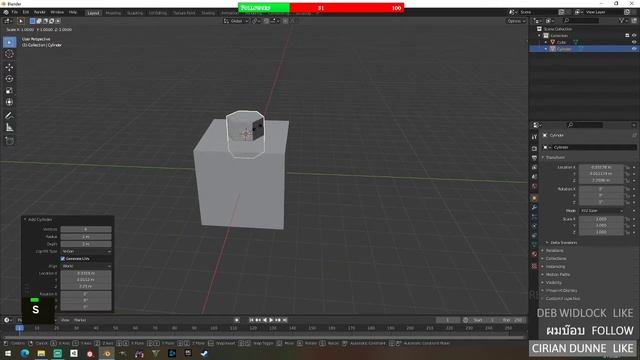Open the Modifiers properties tab

click(534, 208)
